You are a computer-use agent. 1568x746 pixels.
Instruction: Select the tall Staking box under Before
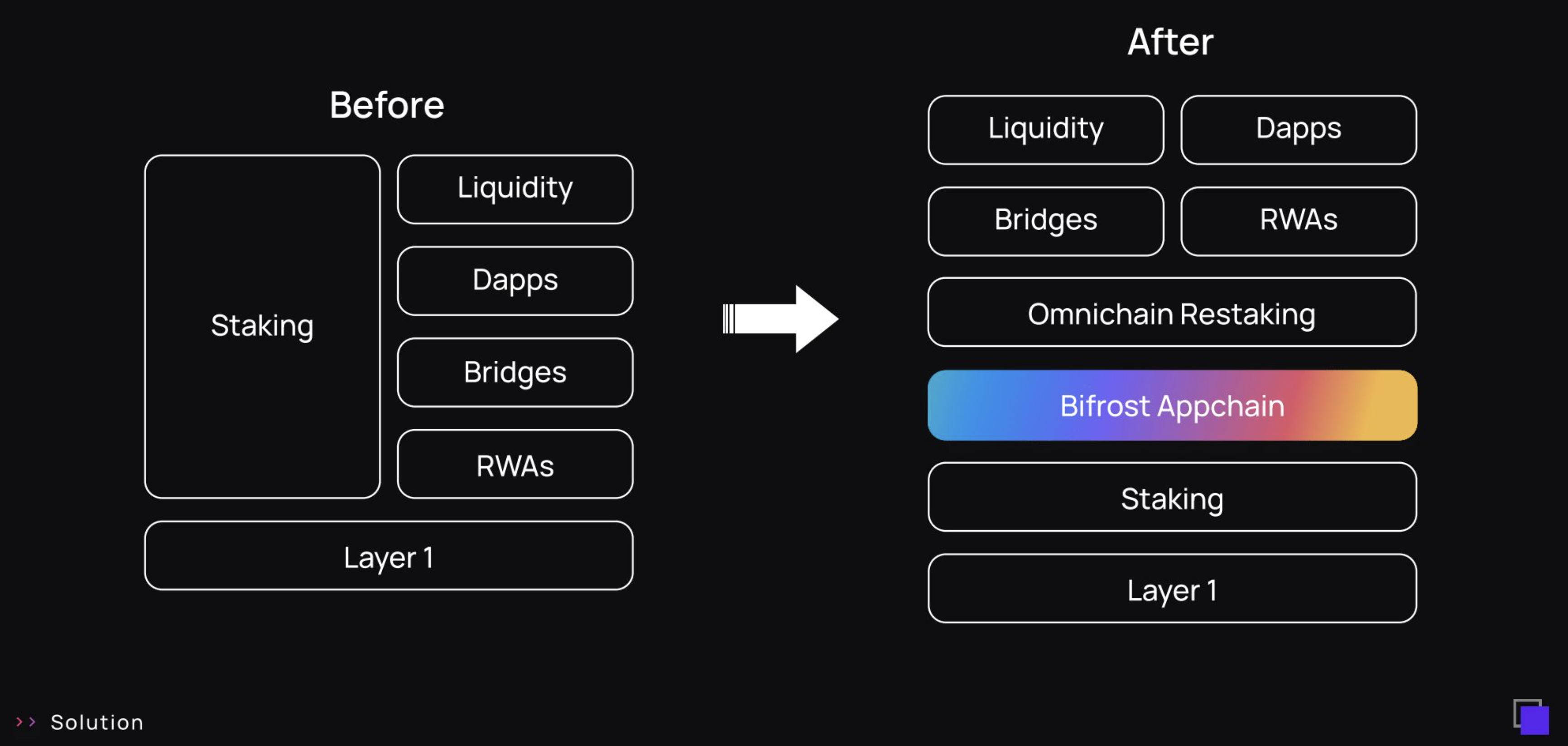(x=262, y=326)
